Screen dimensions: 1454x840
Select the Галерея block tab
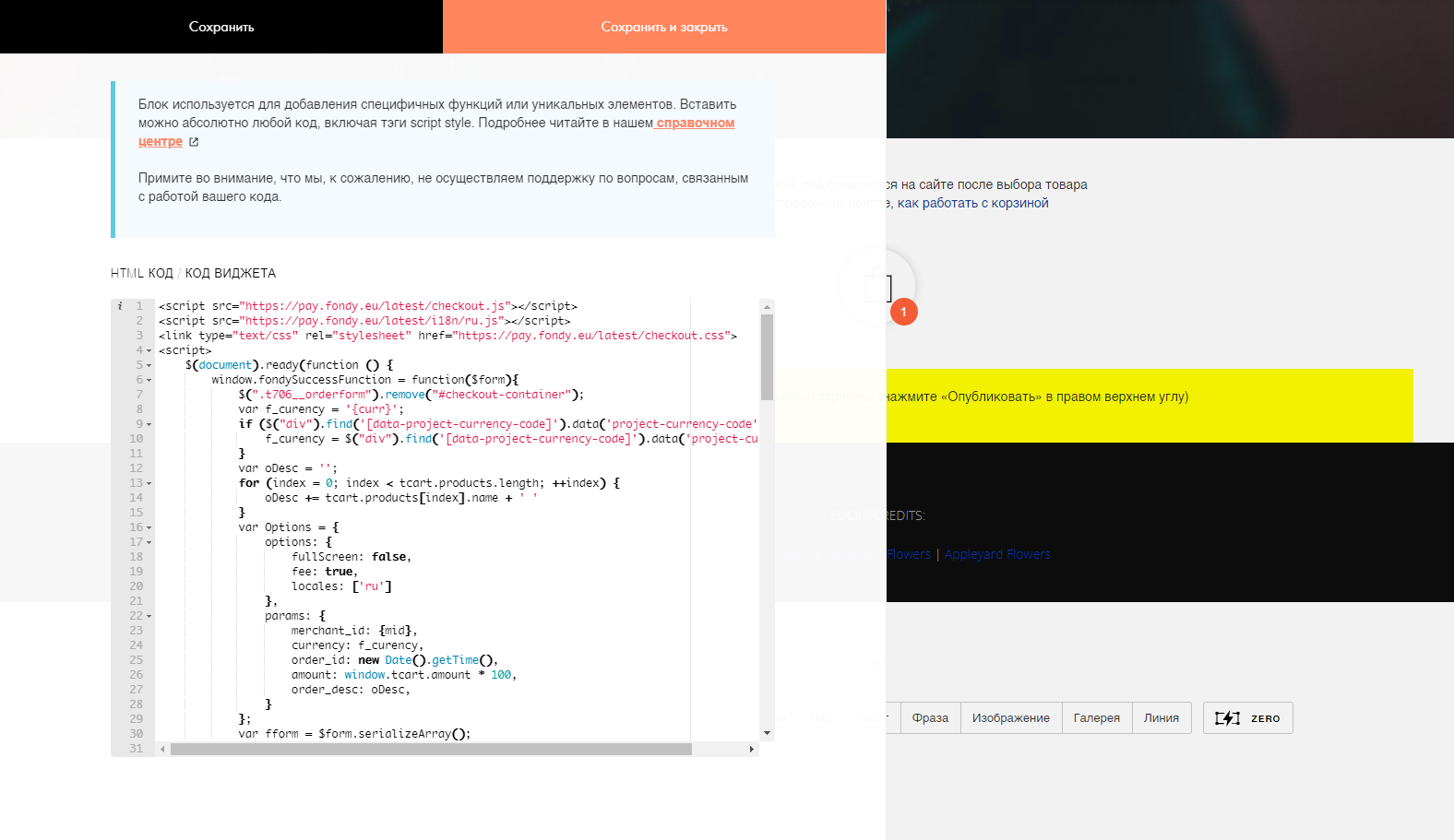coord(1097,718)
